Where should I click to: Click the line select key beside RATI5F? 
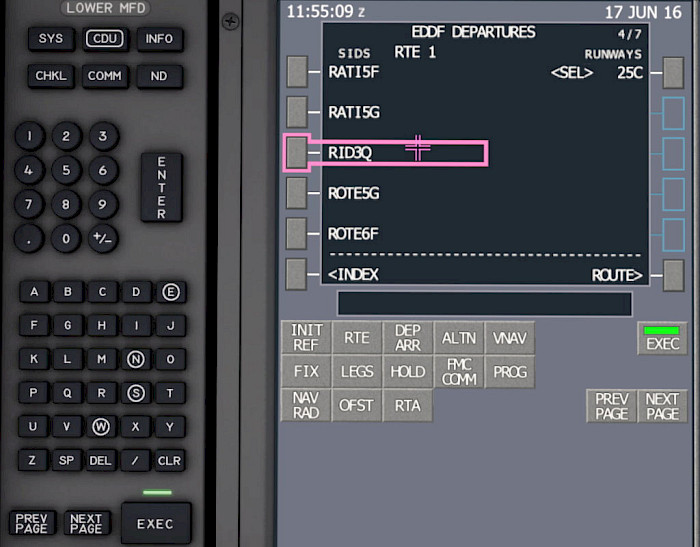[297, 71]
